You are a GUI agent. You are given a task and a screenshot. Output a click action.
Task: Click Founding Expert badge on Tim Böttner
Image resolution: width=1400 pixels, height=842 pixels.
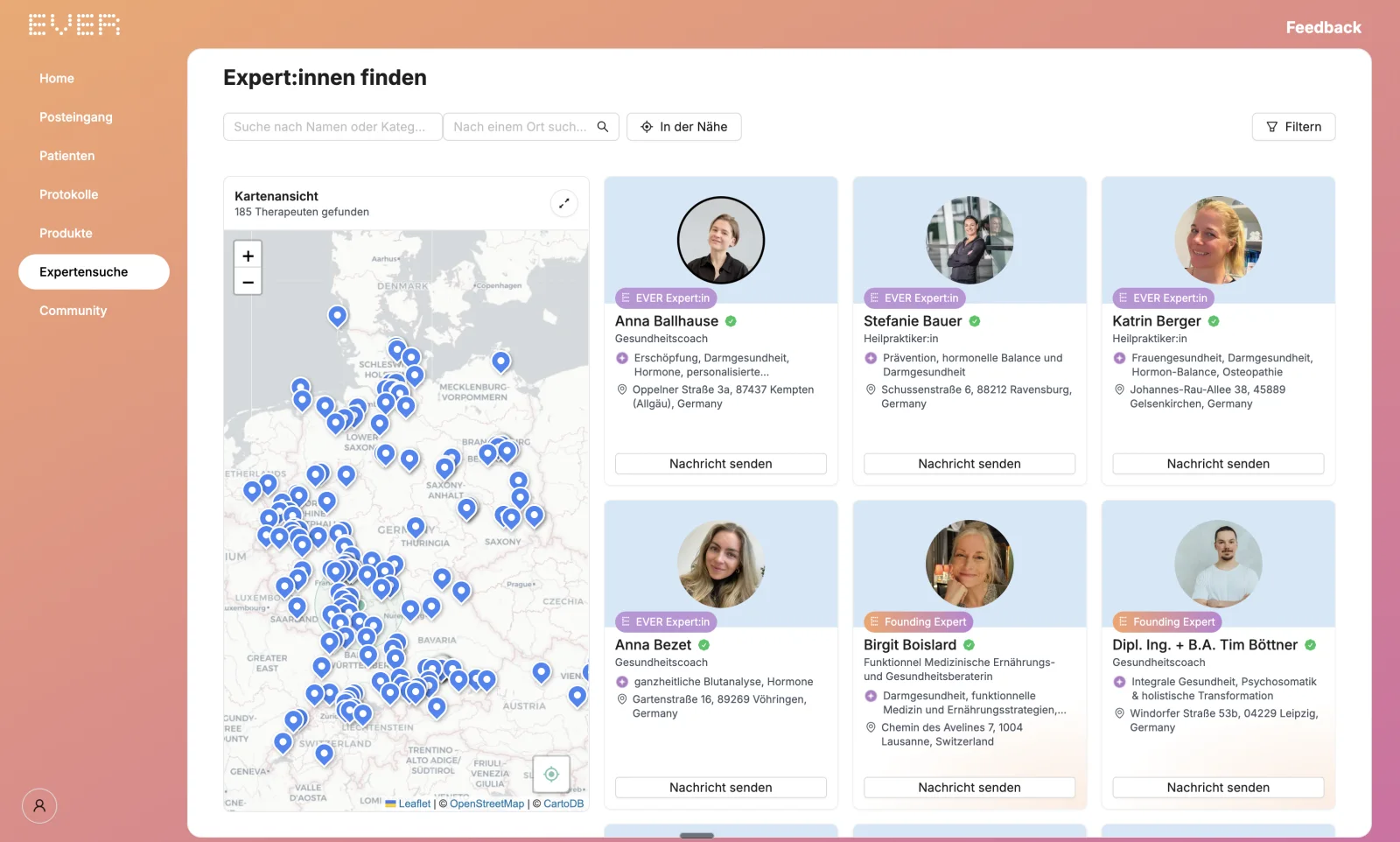(1167, 622)
